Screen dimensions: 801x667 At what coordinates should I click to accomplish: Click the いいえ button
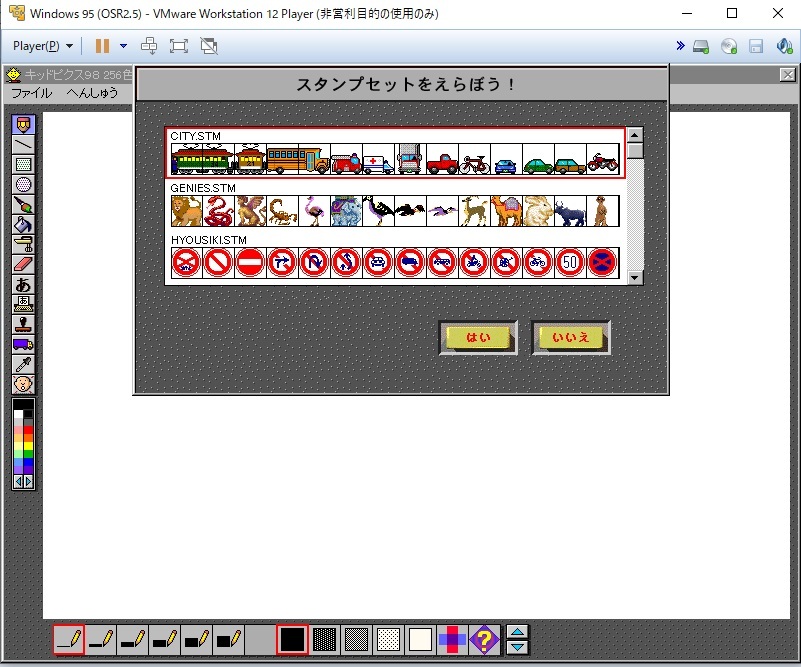(x=571, y=337)
